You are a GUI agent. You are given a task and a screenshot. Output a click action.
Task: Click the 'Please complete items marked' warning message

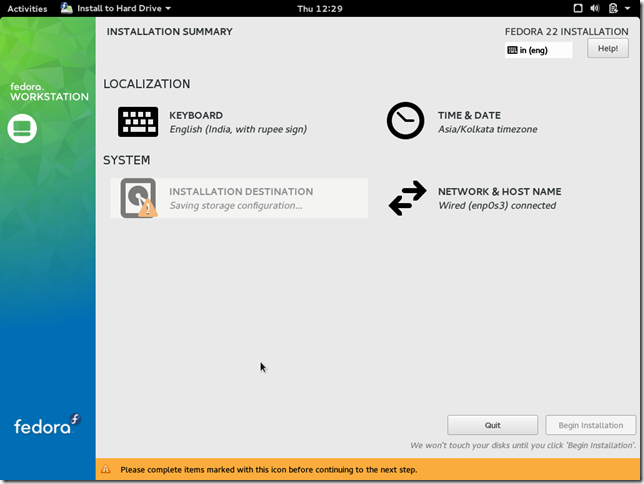point(269,470)
